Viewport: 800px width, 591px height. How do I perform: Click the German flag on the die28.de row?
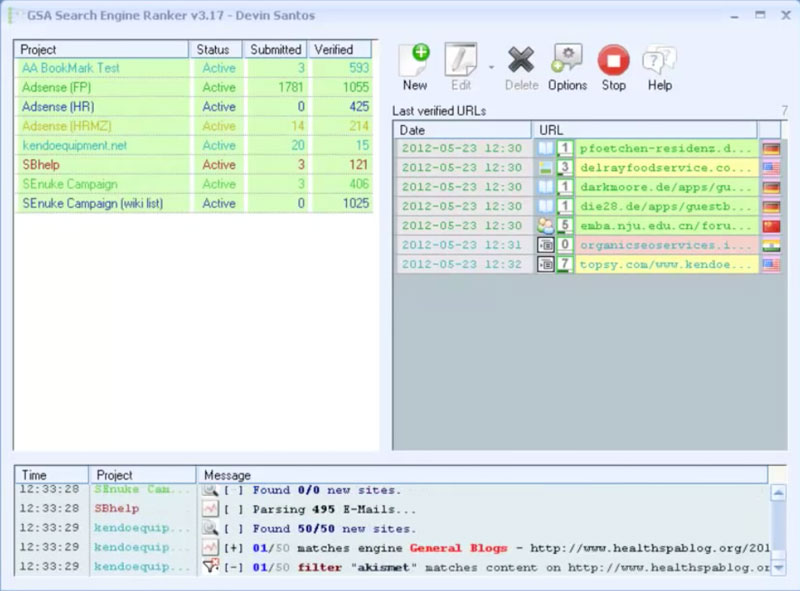pos(771,207)
